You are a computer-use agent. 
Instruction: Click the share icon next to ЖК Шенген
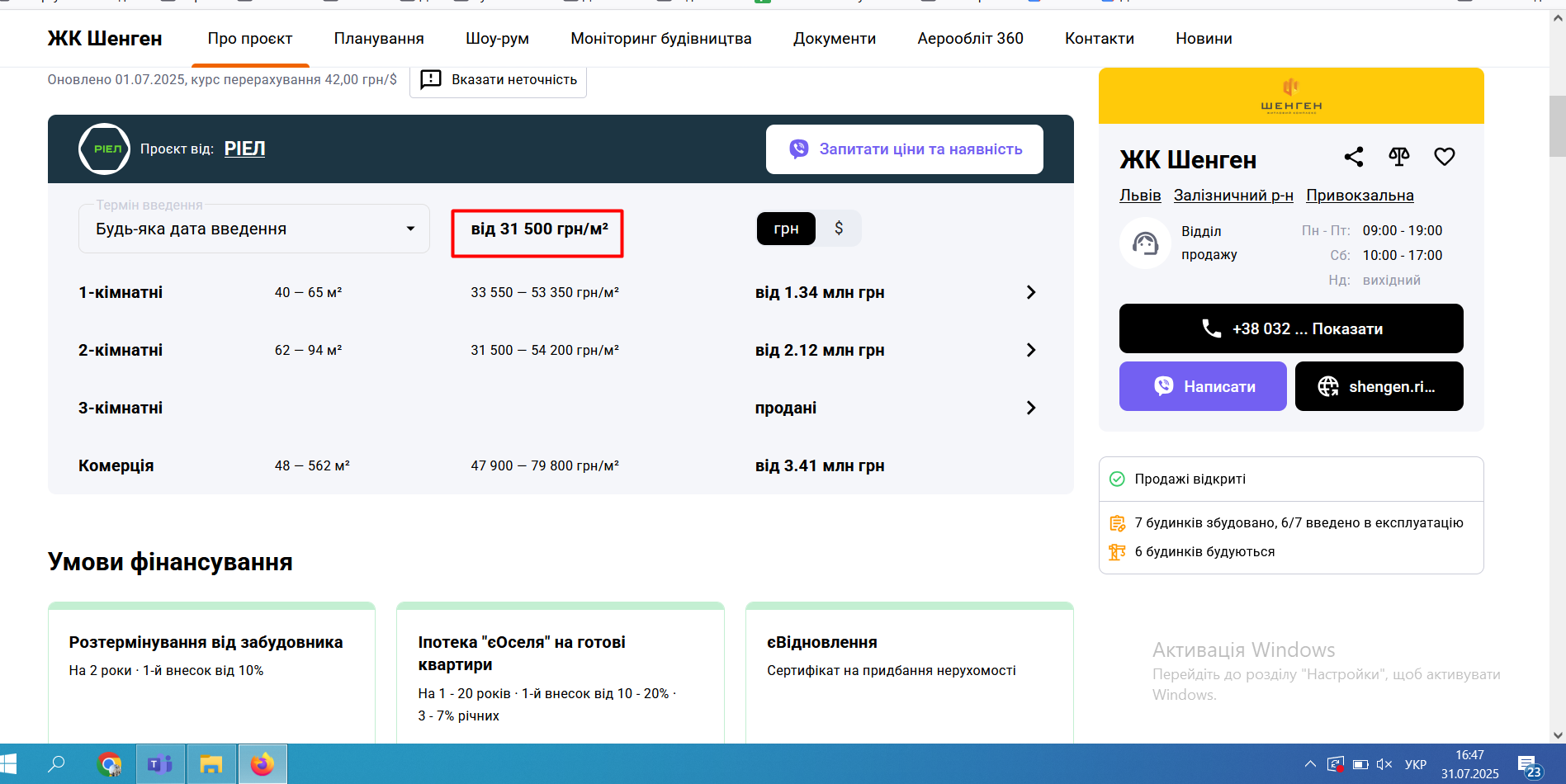click(x=1354, y=157)
